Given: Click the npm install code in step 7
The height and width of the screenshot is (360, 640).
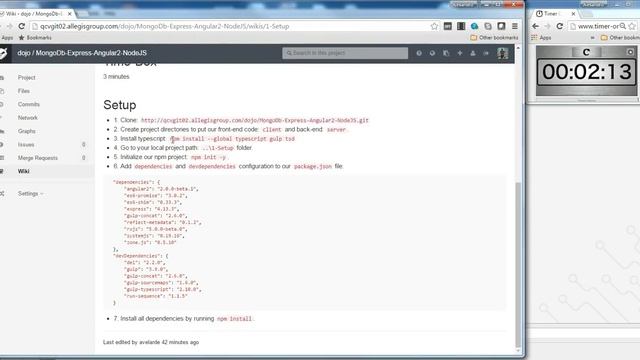Looking at the screenshot, I should [x=234, y=319].
